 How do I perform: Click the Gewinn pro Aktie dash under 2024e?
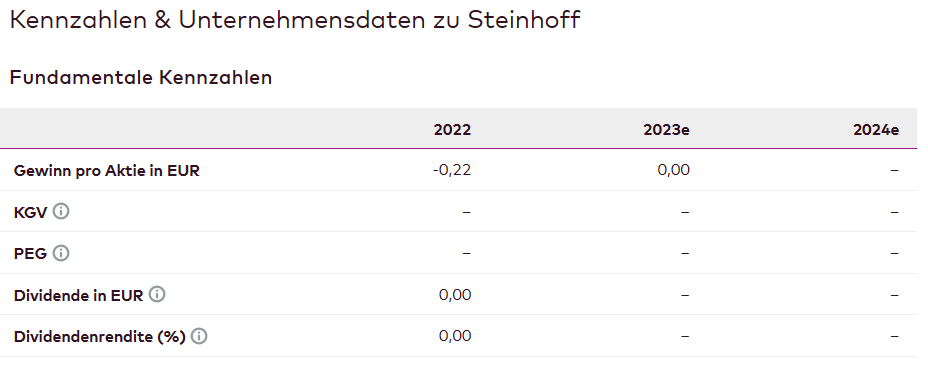click(894, 170)
